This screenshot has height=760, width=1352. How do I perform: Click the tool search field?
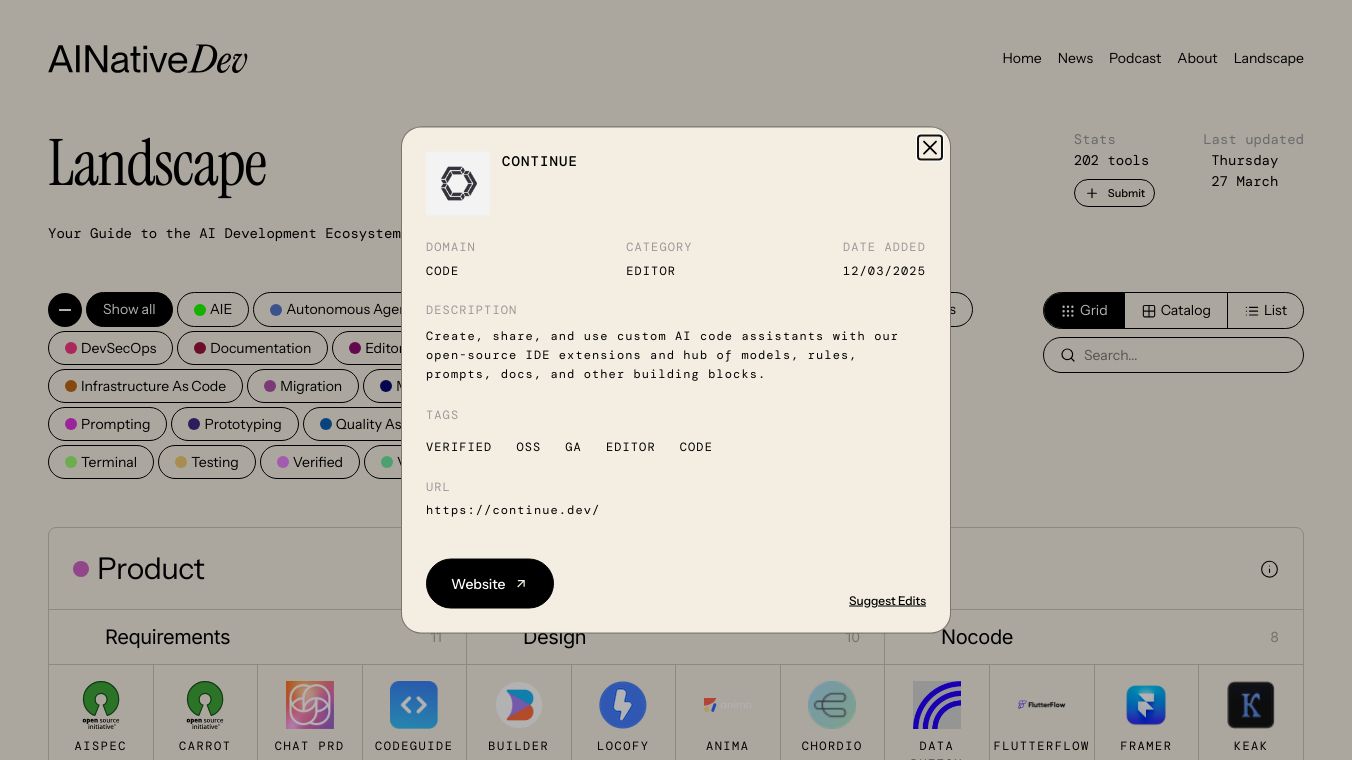(1173, 355)
